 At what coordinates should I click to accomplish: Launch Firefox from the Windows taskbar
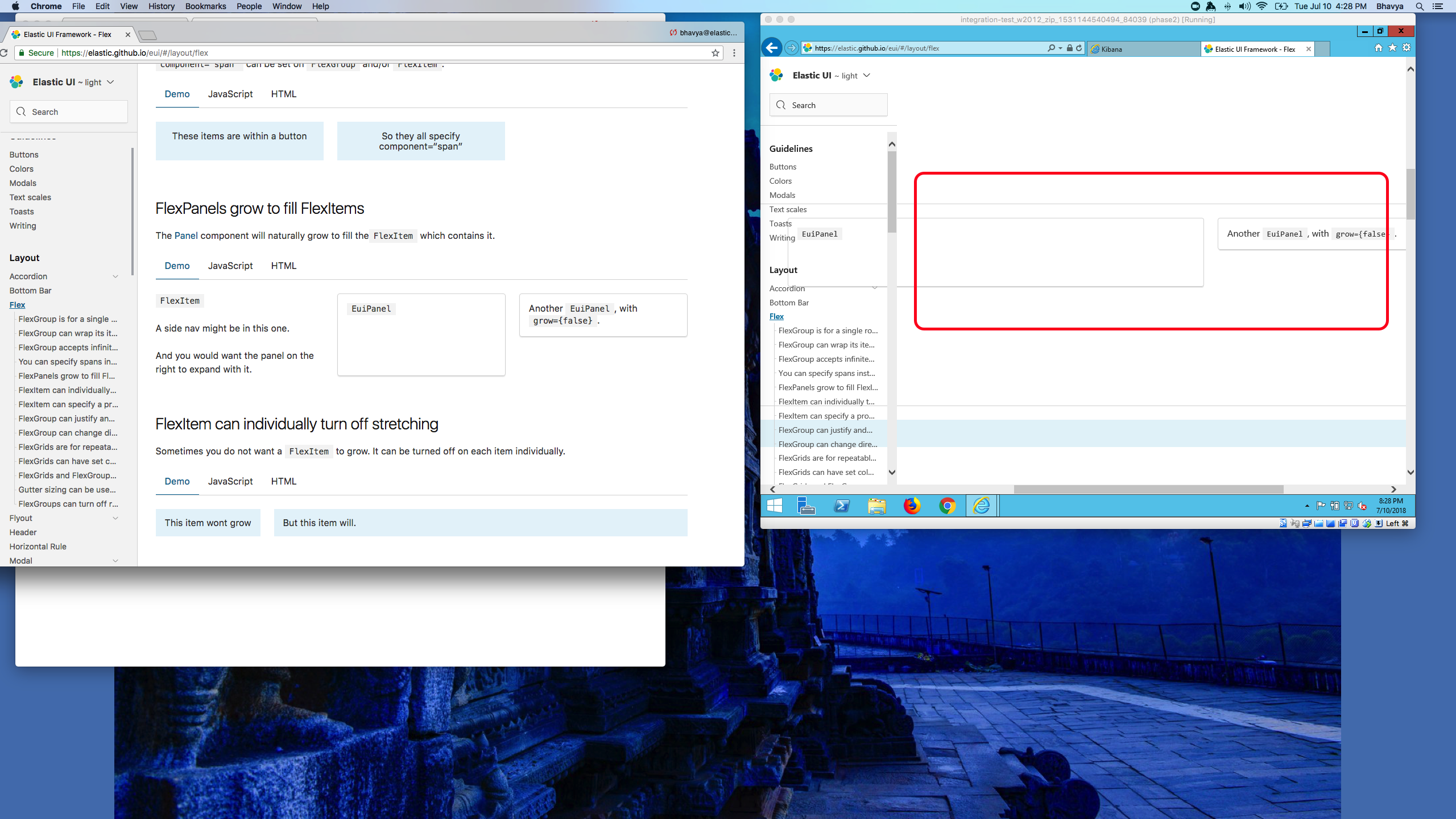click(x=912, y=506)
